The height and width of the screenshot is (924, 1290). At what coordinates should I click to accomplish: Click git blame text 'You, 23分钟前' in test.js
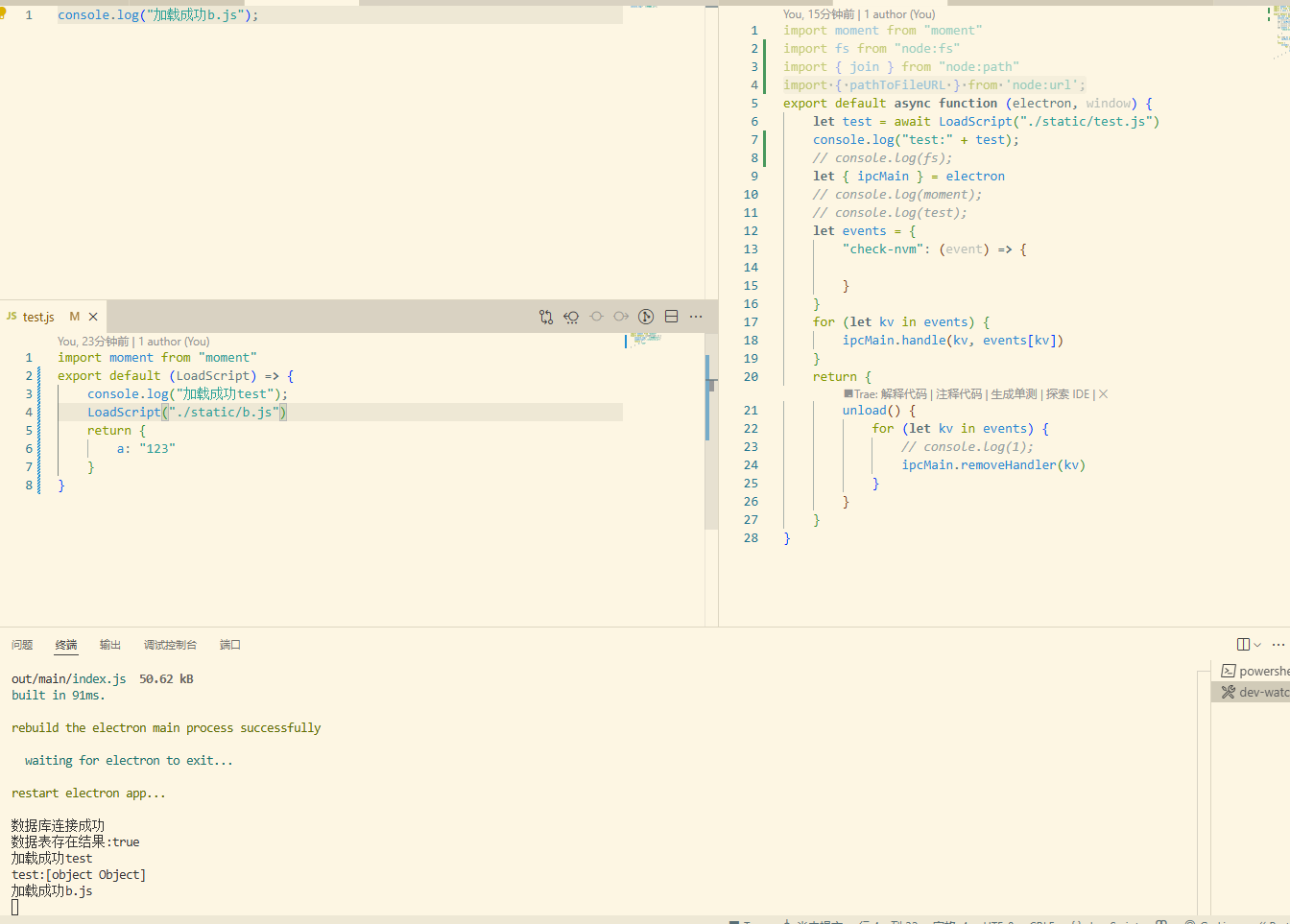tap(93, 342)
